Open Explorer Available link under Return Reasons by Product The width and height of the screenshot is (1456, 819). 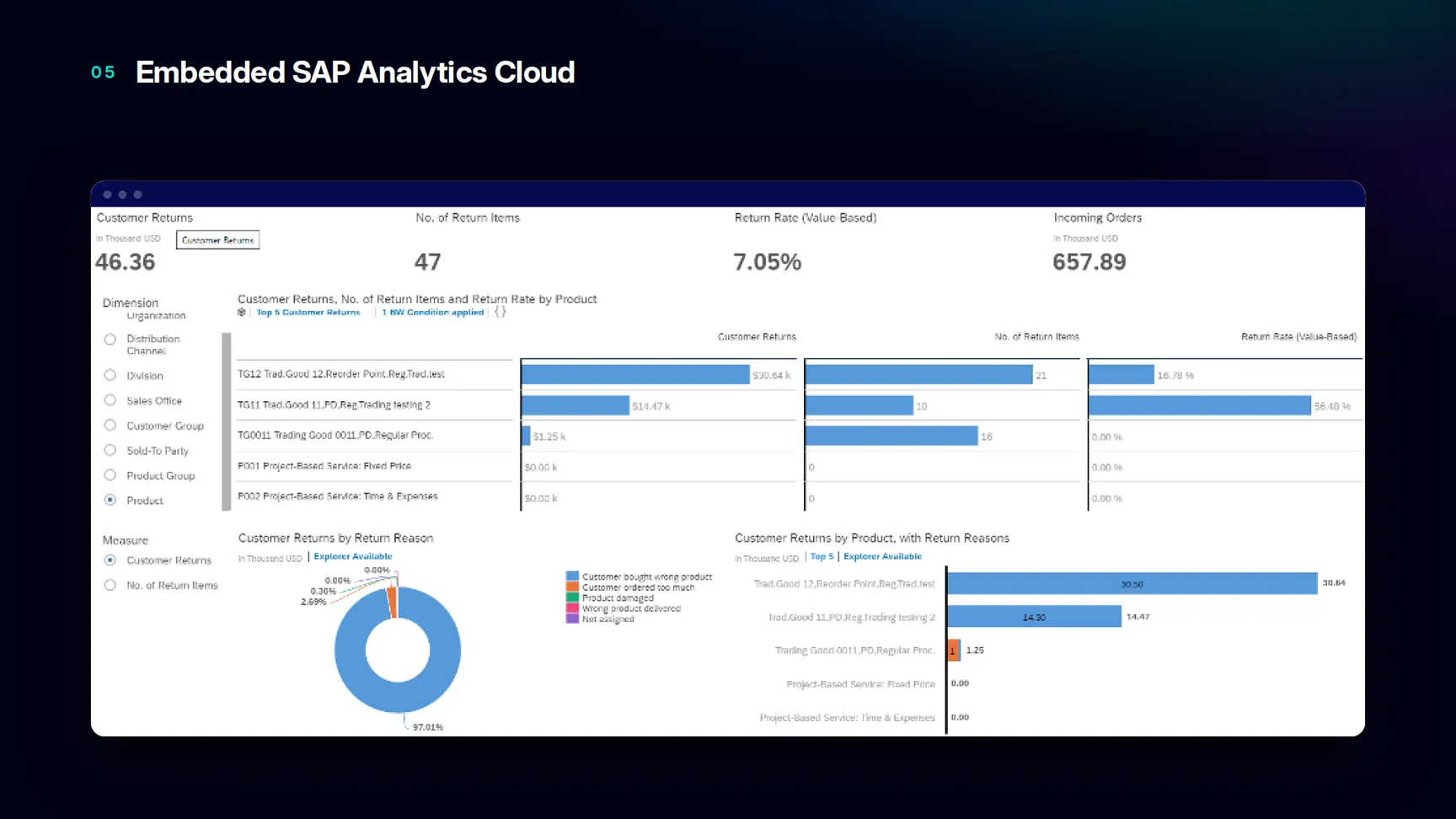882,556
